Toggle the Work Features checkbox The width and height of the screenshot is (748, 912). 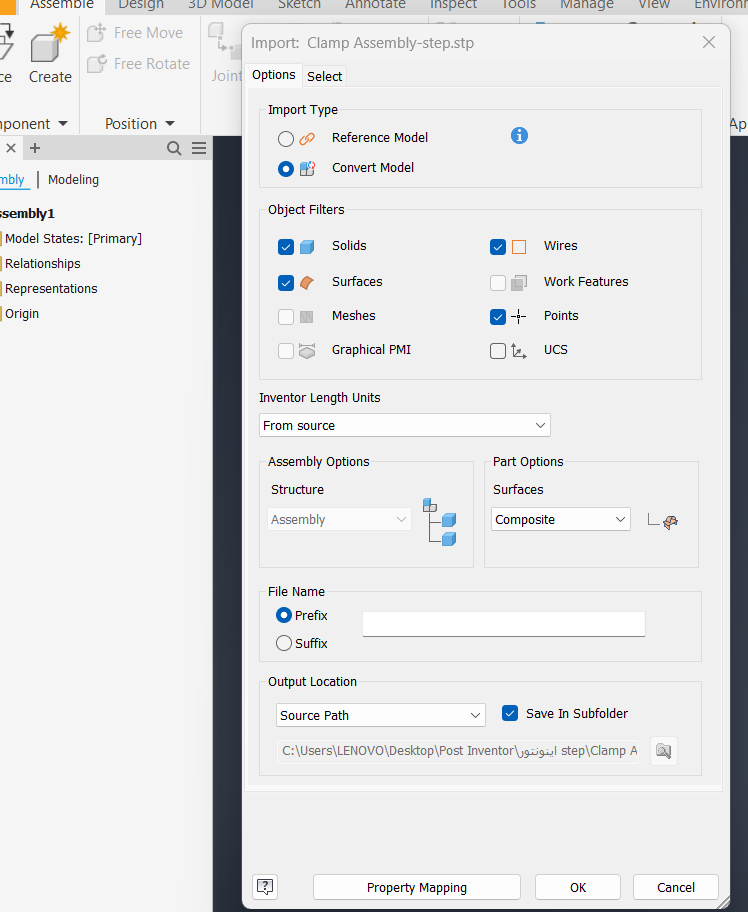click(498, 283)
